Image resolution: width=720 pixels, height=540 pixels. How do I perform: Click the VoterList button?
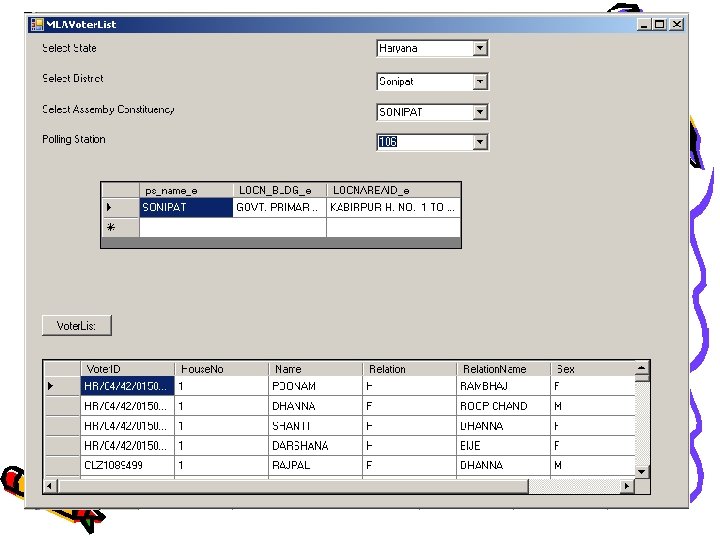coord(77,326)
